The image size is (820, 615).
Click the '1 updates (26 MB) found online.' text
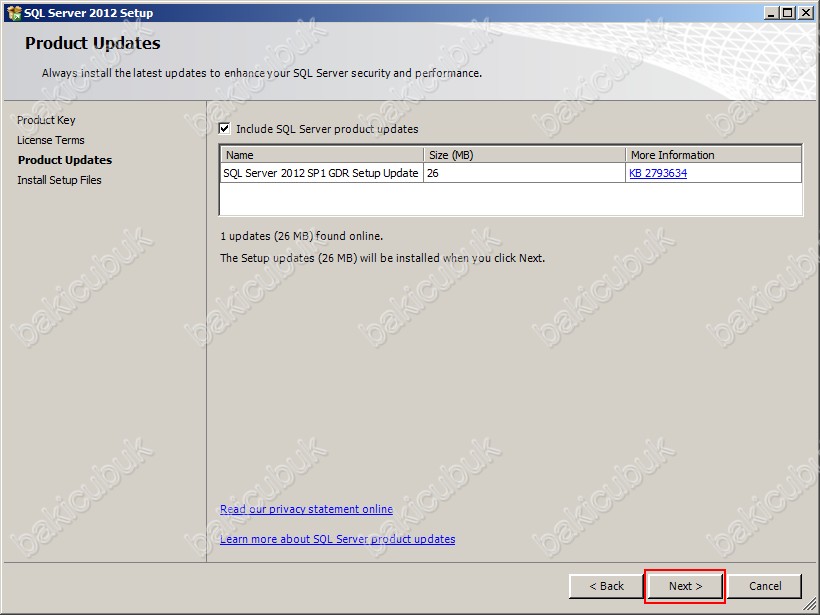pyautogui.click(x=301, y=236)
